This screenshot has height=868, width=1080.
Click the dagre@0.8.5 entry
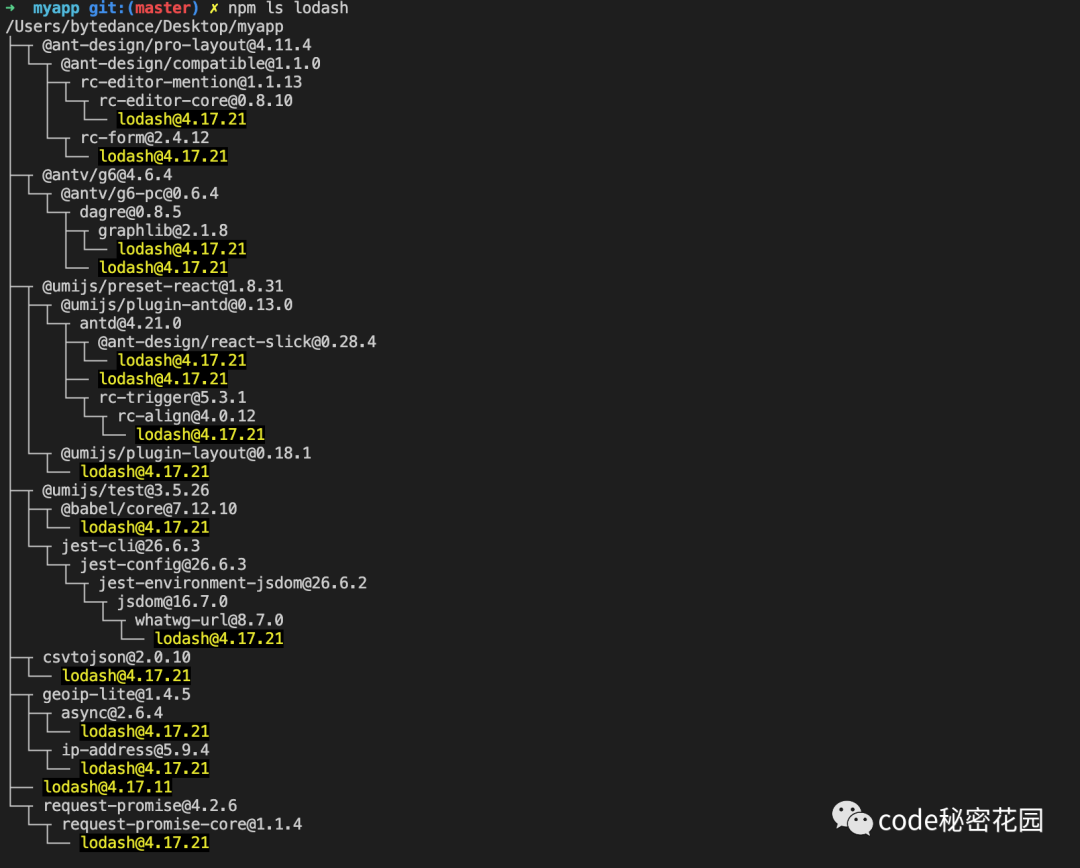coord(130,212)
